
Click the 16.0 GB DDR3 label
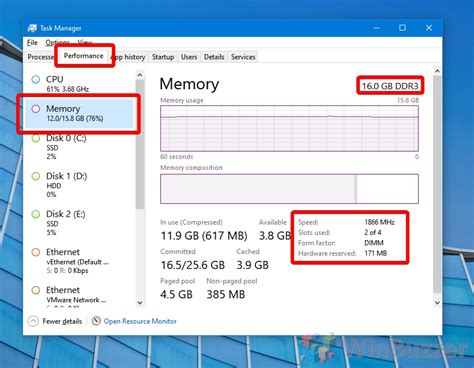pos(390,86)
